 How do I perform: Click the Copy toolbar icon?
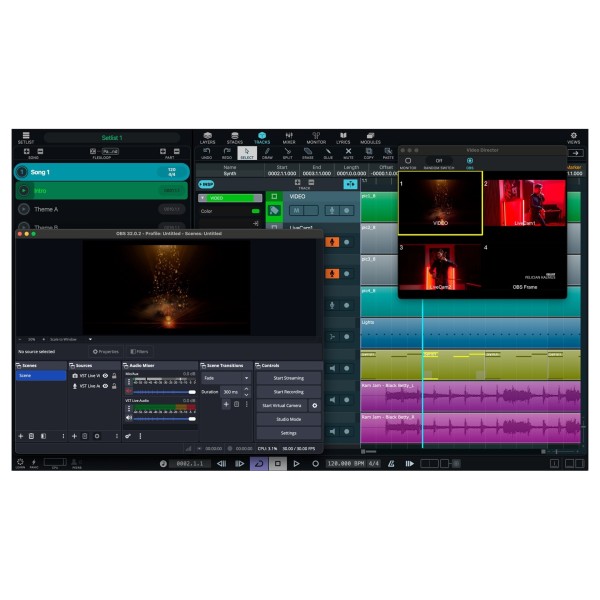(368, 152)
